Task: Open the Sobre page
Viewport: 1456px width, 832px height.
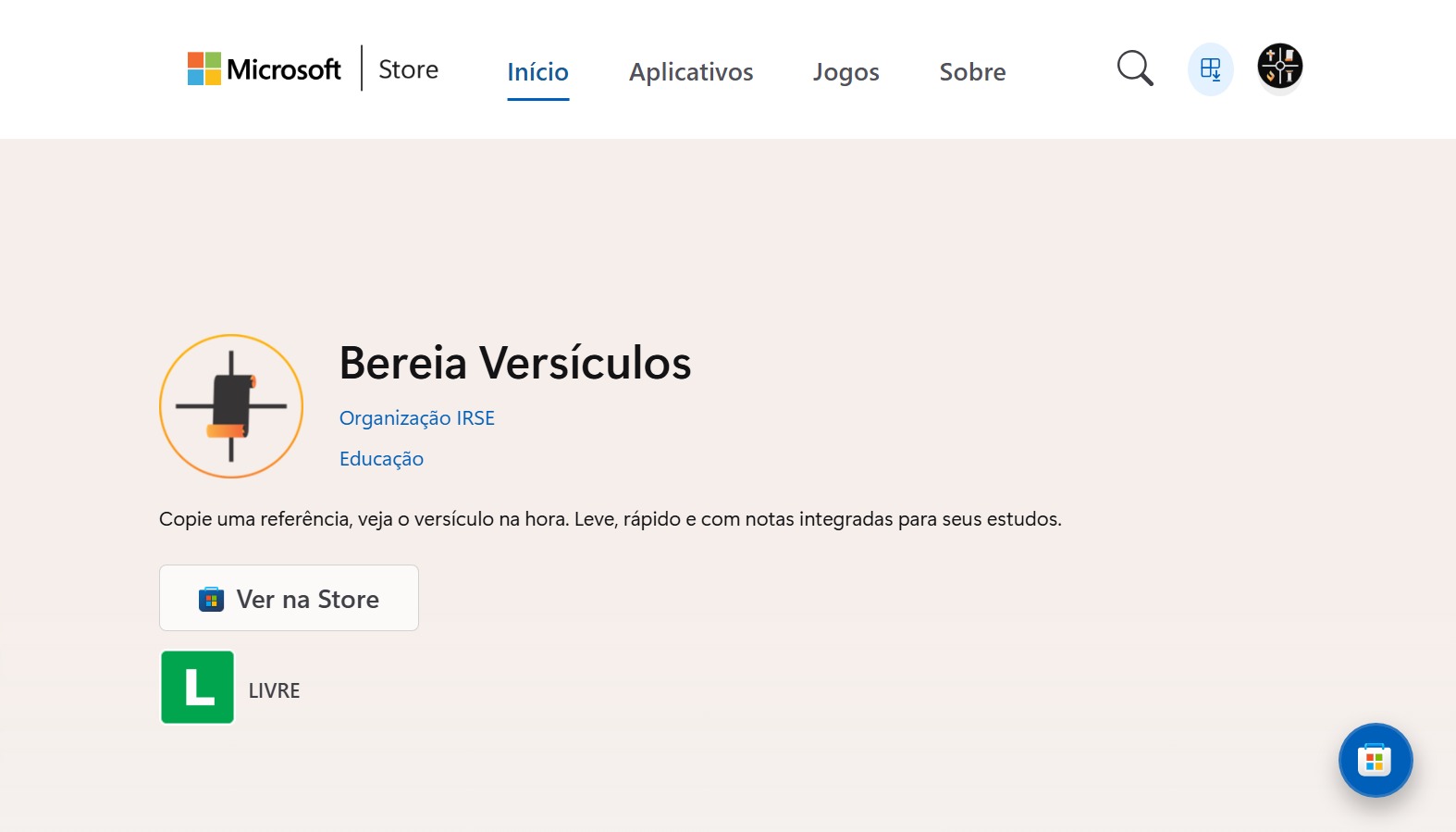Action: tap(972, 72)
